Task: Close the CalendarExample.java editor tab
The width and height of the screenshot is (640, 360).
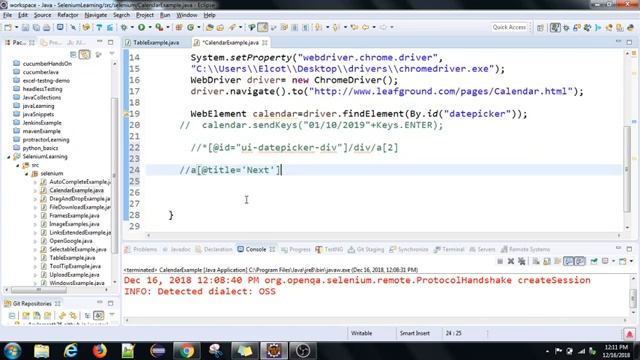Action: pos(265,42)
